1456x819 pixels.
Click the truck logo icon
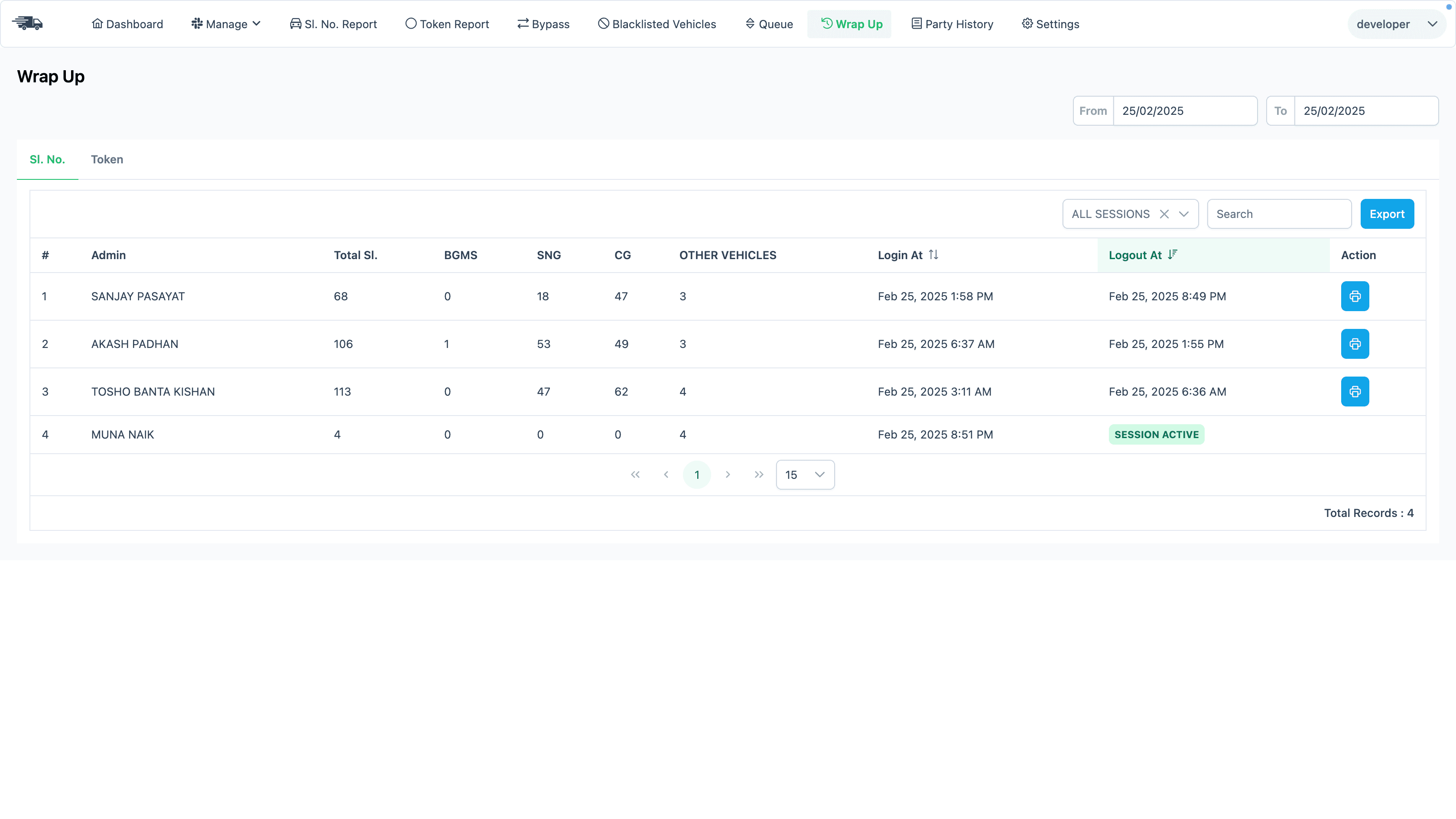pyautogui.click(x=28, y=23)
